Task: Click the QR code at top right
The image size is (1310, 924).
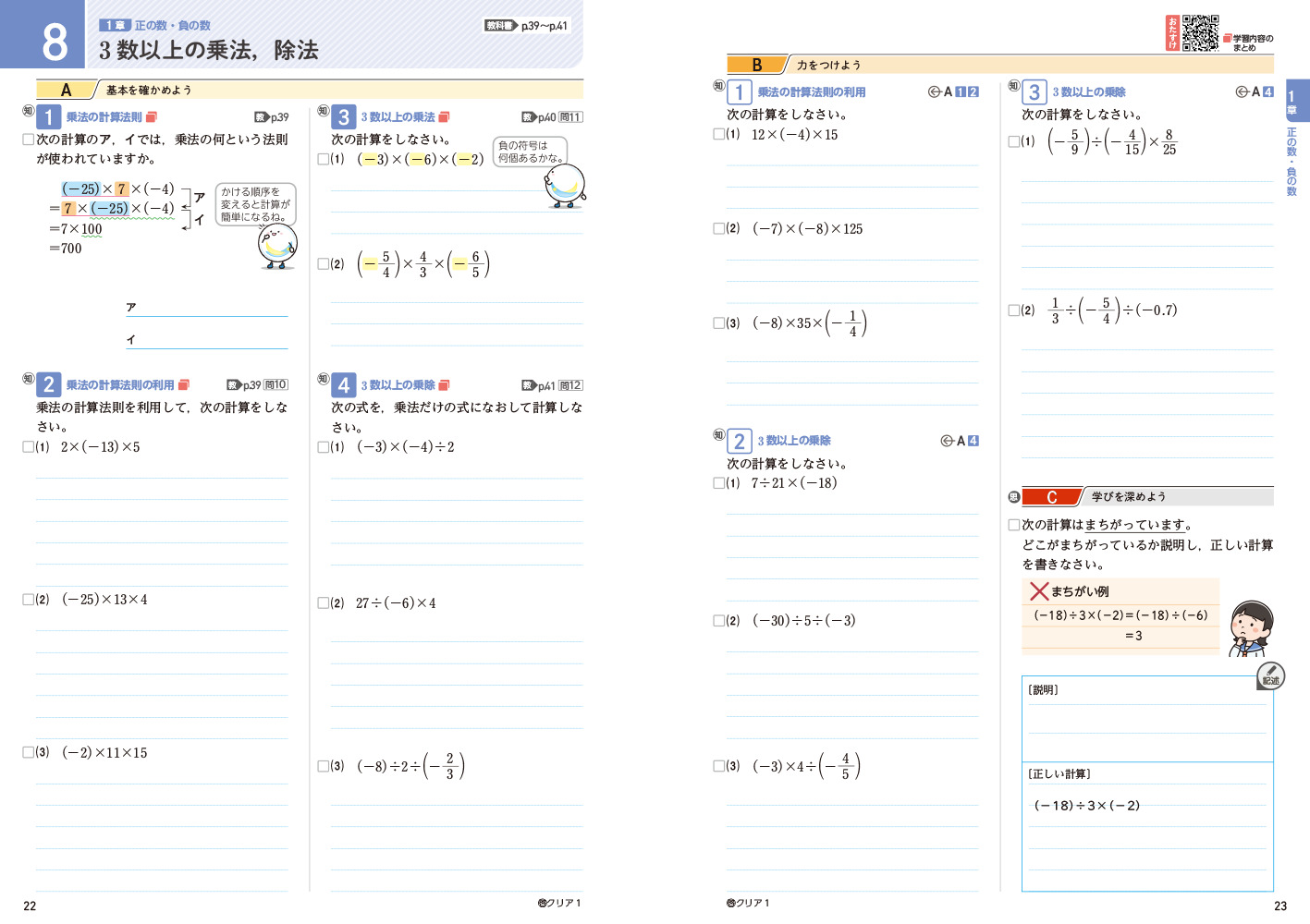Action: (1200, 33)
